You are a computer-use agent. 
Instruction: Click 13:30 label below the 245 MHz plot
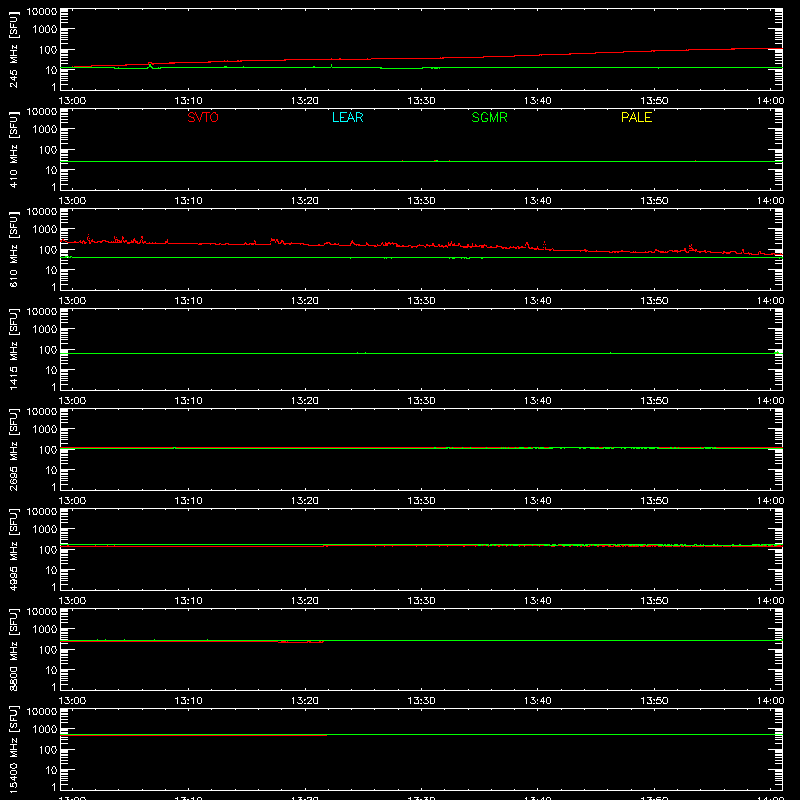click(421, 101)
